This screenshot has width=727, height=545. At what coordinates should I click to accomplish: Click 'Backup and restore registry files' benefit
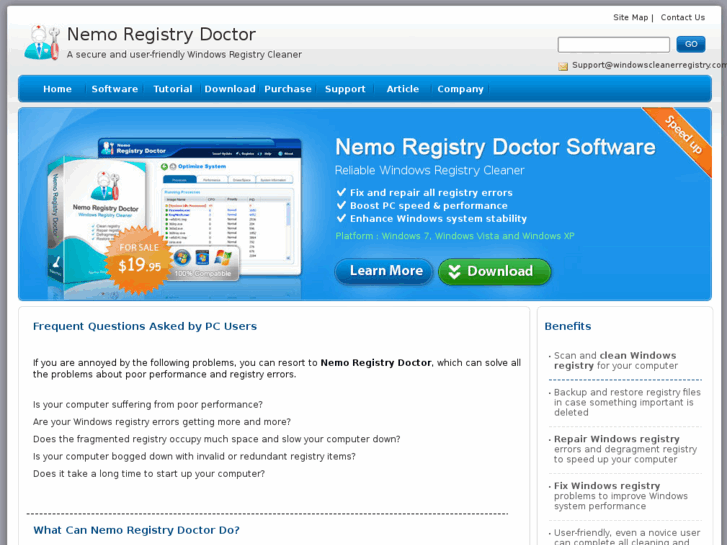click(x=627, y=402)
